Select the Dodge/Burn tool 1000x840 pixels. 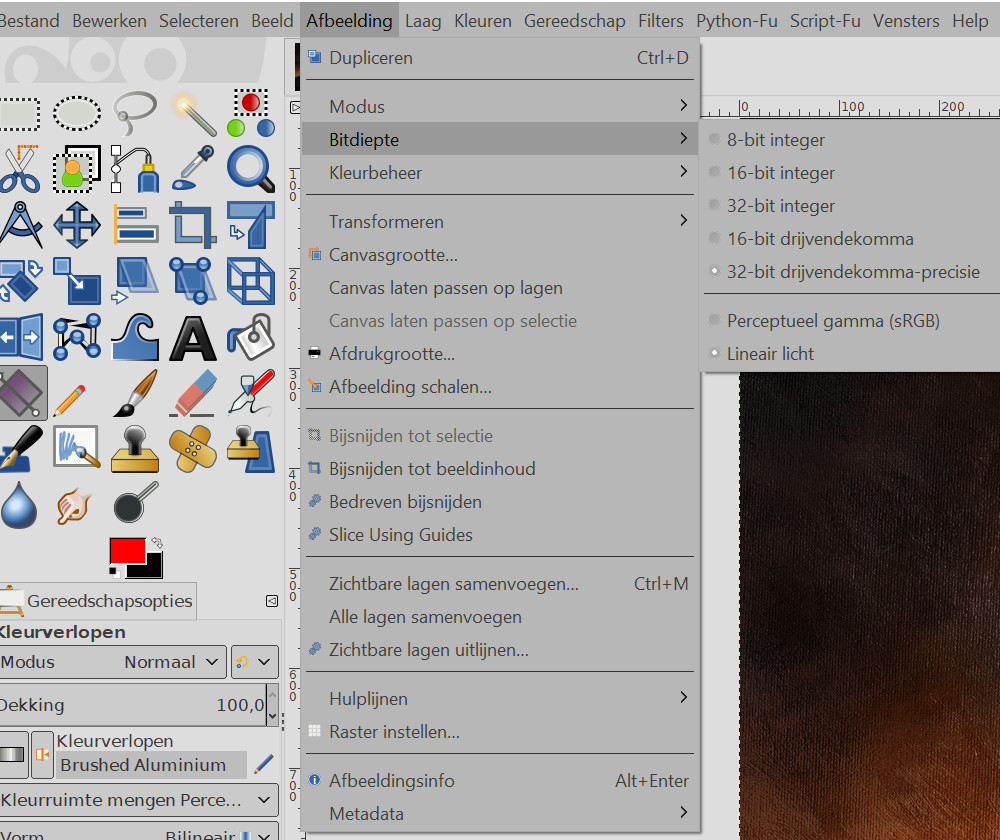(135, 504)
